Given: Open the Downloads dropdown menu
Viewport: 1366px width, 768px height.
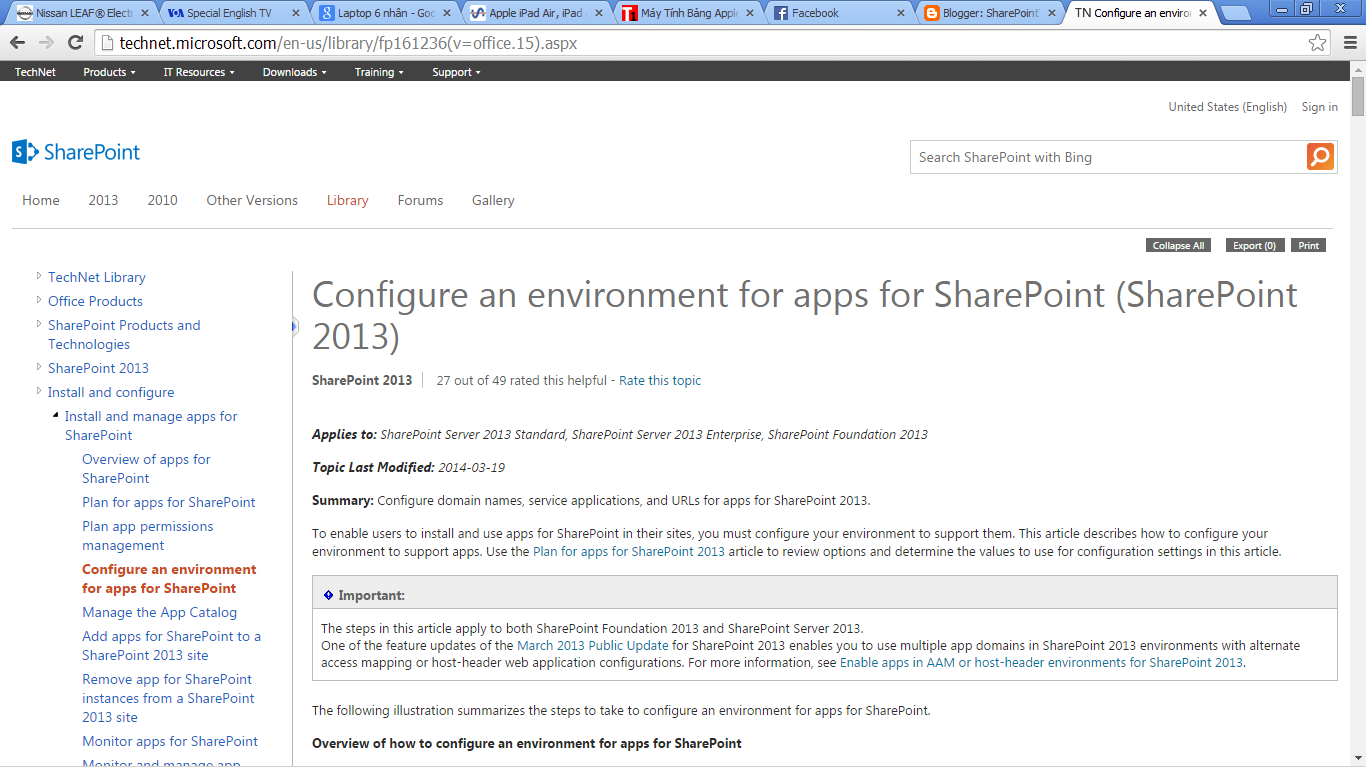Looking at the screenshot, I should tap(295, 72).
